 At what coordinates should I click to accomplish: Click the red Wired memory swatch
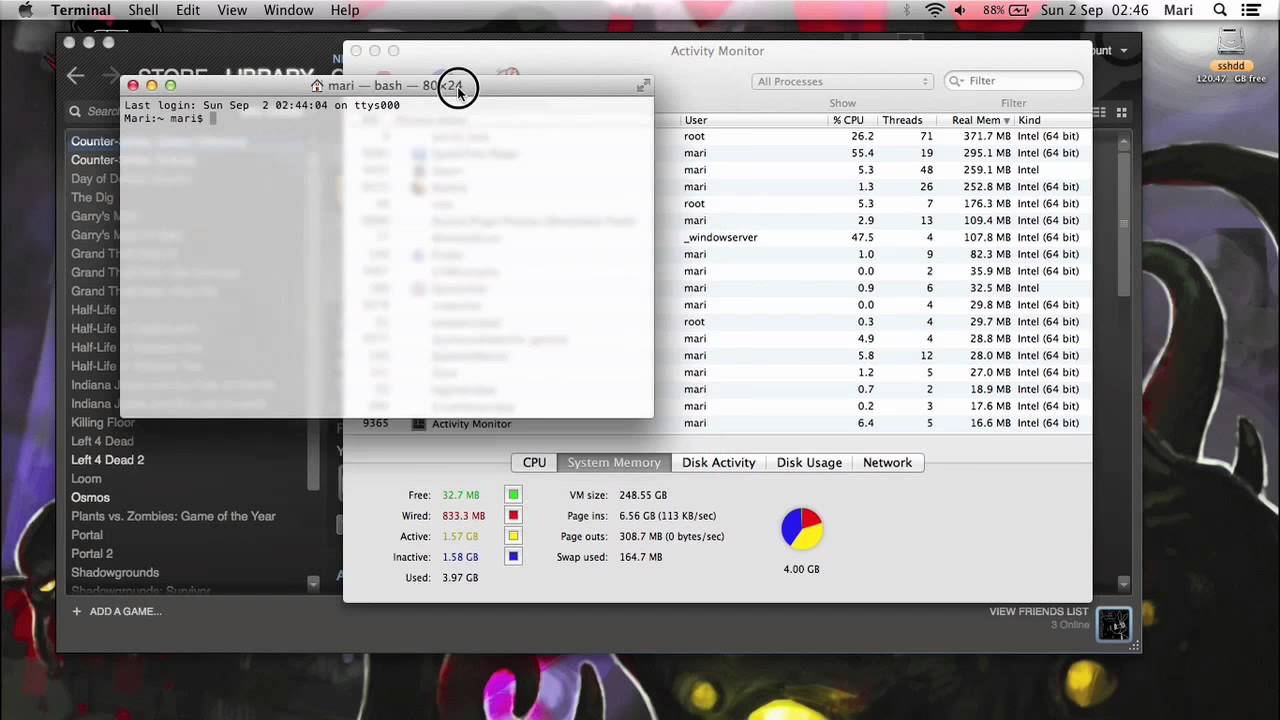(513, 516)
